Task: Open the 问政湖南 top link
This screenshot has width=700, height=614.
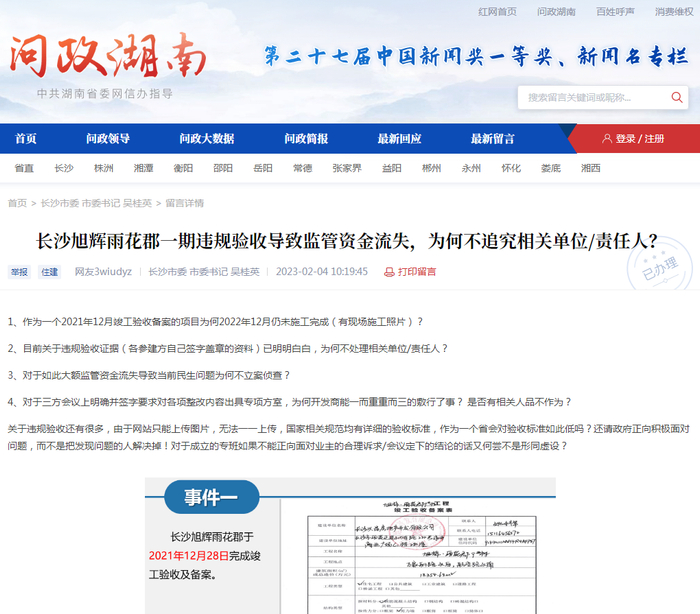Action: tap(556, 12)
